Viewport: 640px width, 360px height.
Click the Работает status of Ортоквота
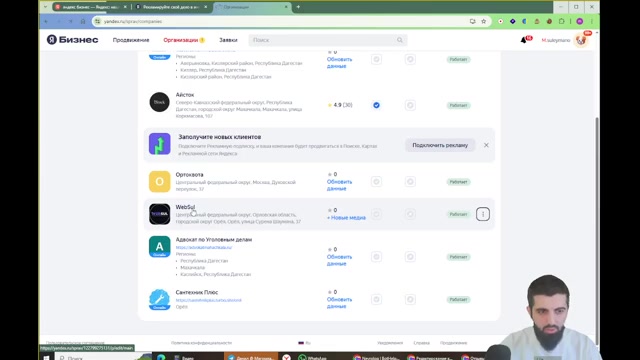pos(458,182)
